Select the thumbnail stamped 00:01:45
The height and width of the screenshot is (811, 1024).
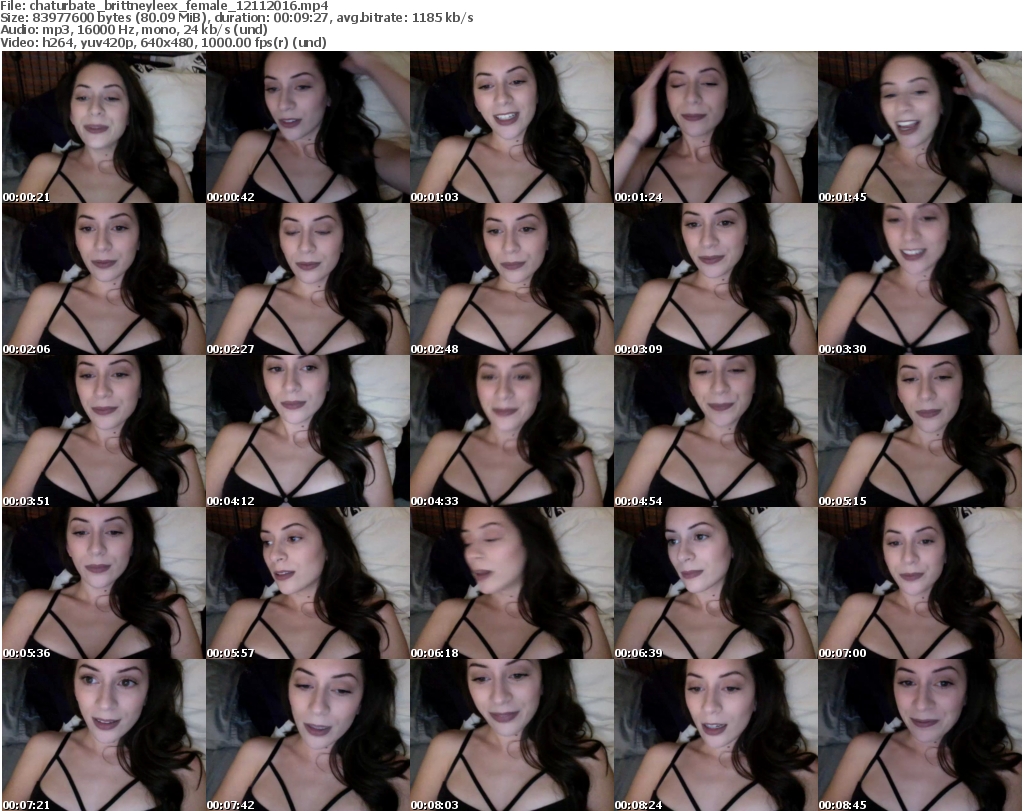(920, 127)
